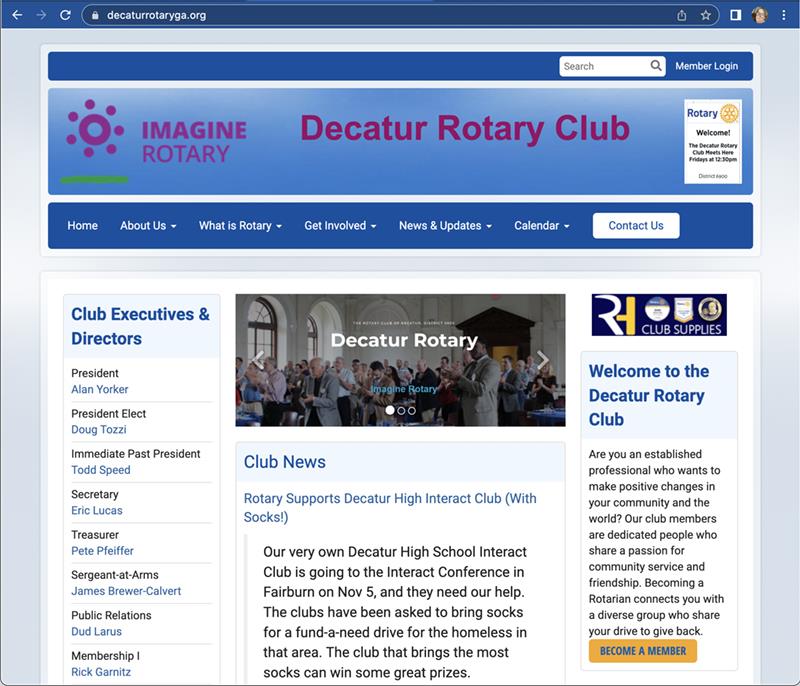
Task: Expand the Calendar dropdown menu
Action: (x=542, y=225)
